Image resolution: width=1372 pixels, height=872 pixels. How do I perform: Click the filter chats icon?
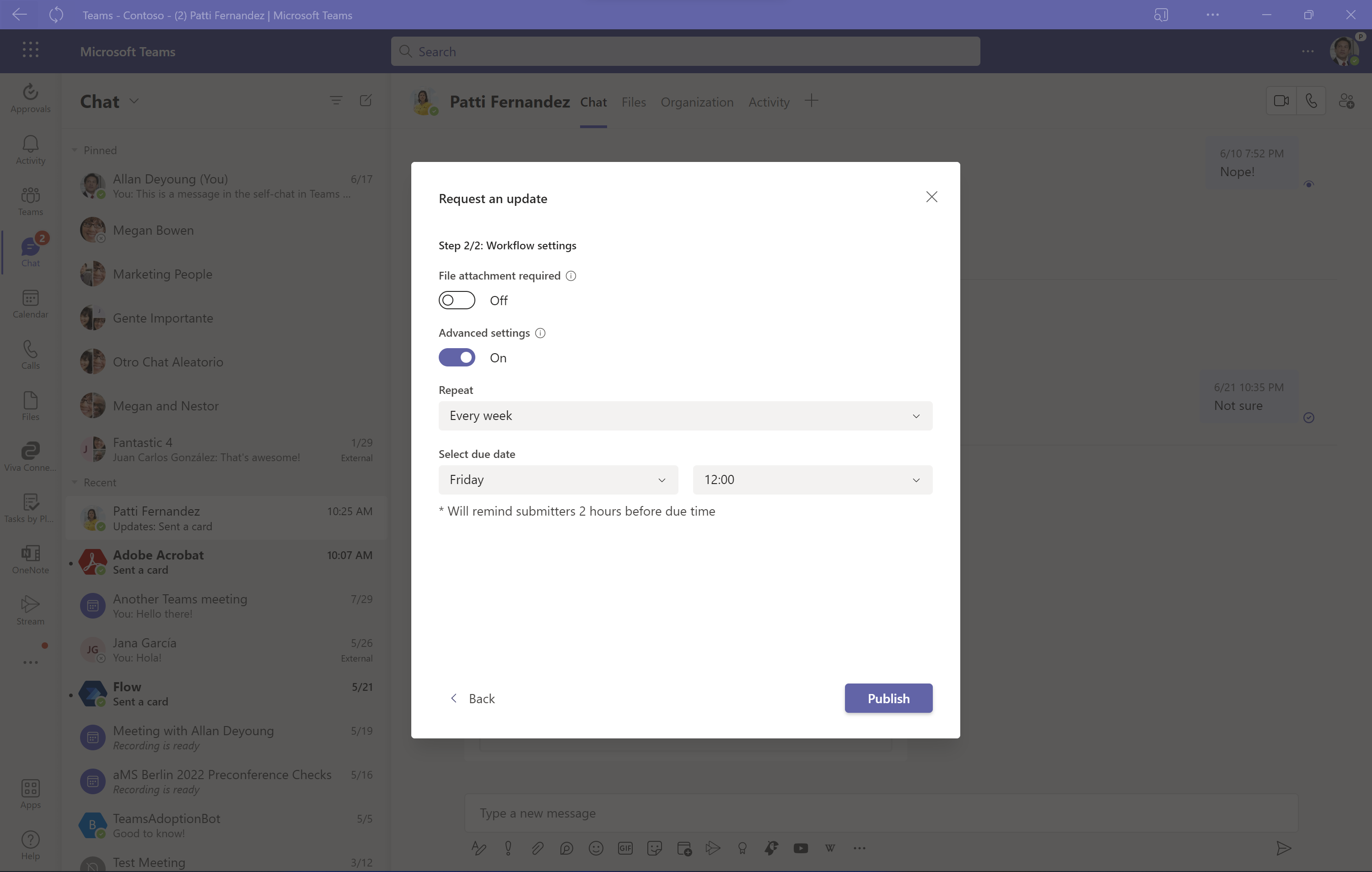click(336, 100)
